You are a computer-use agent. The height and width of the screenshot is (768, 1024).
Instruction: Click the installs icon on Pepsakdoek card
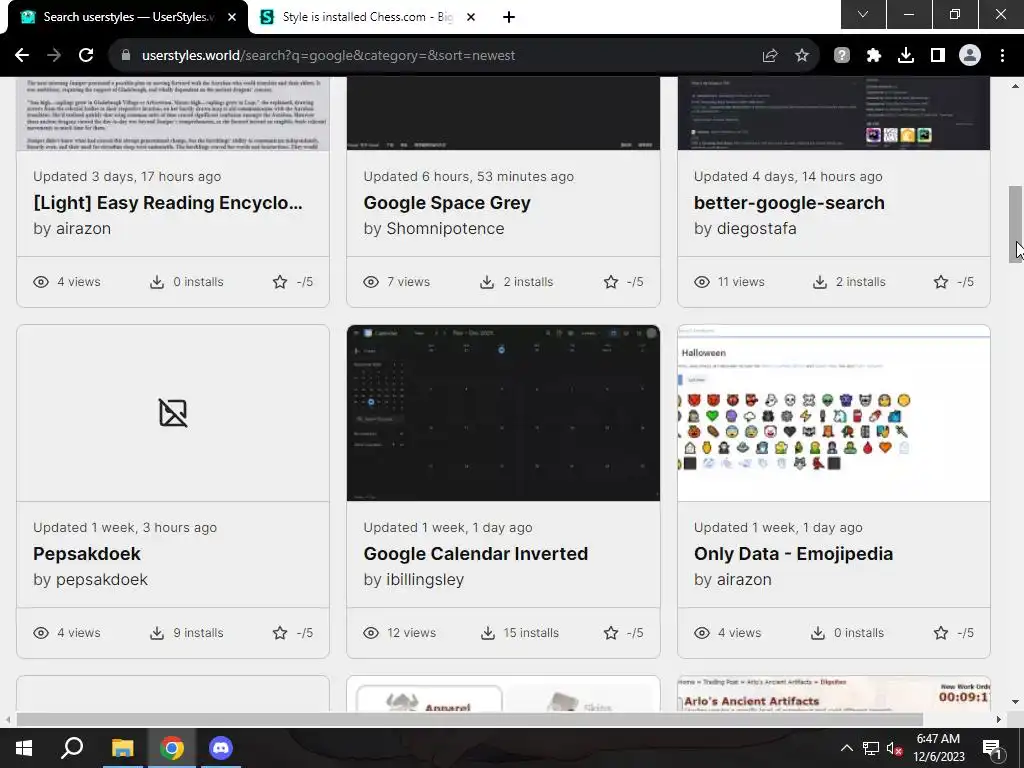point(157,633)
